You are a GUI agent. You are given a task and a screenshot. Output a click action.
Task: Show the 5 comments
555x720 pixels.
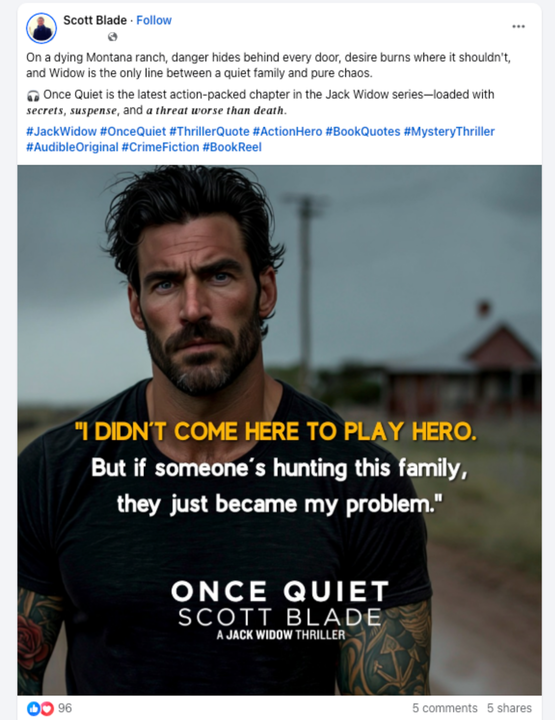(x=445, y=708)
